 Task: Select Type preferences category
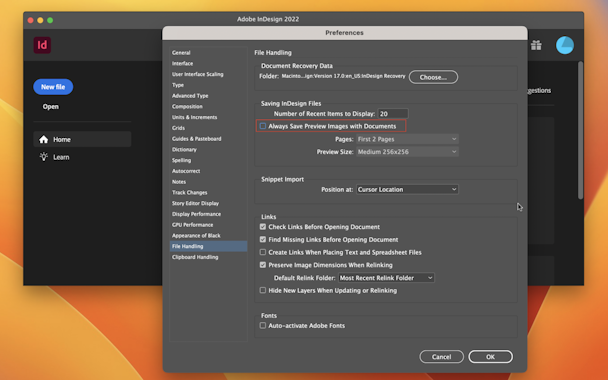[178, 85]
